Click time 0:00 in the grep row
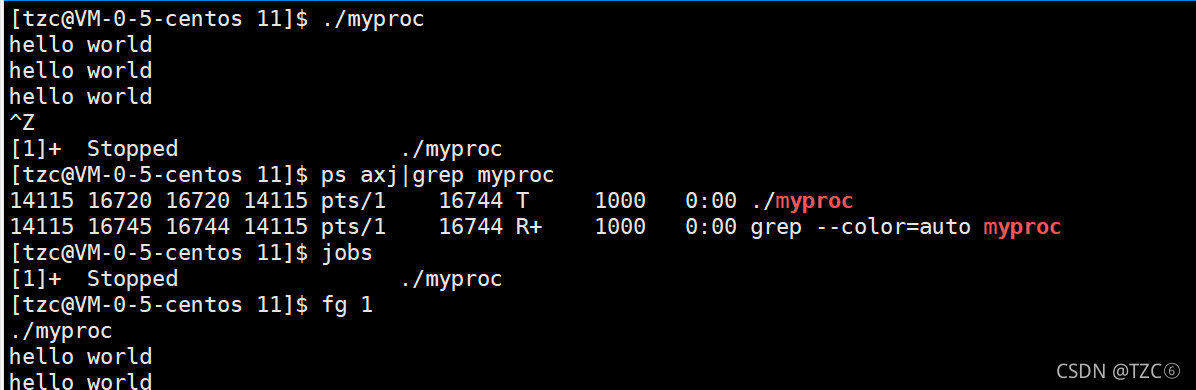 (711, 227)
